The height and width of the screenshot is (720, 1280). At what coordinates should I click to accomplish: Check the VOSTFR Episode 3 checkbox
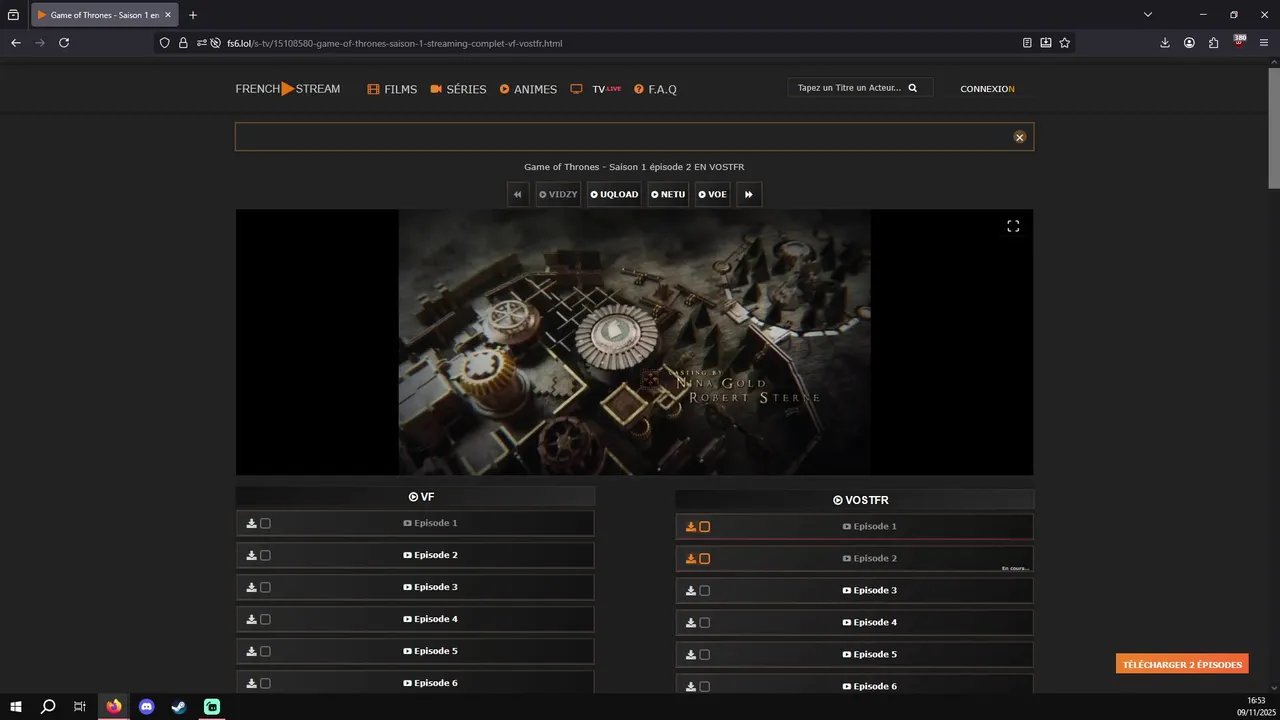(x=705, y=591)
